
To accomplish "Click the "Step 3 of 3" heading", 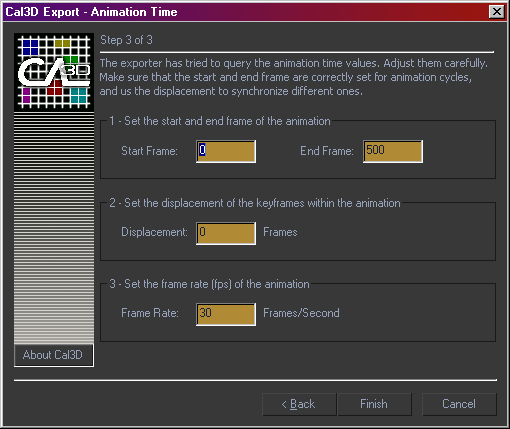I will (126, 40).
